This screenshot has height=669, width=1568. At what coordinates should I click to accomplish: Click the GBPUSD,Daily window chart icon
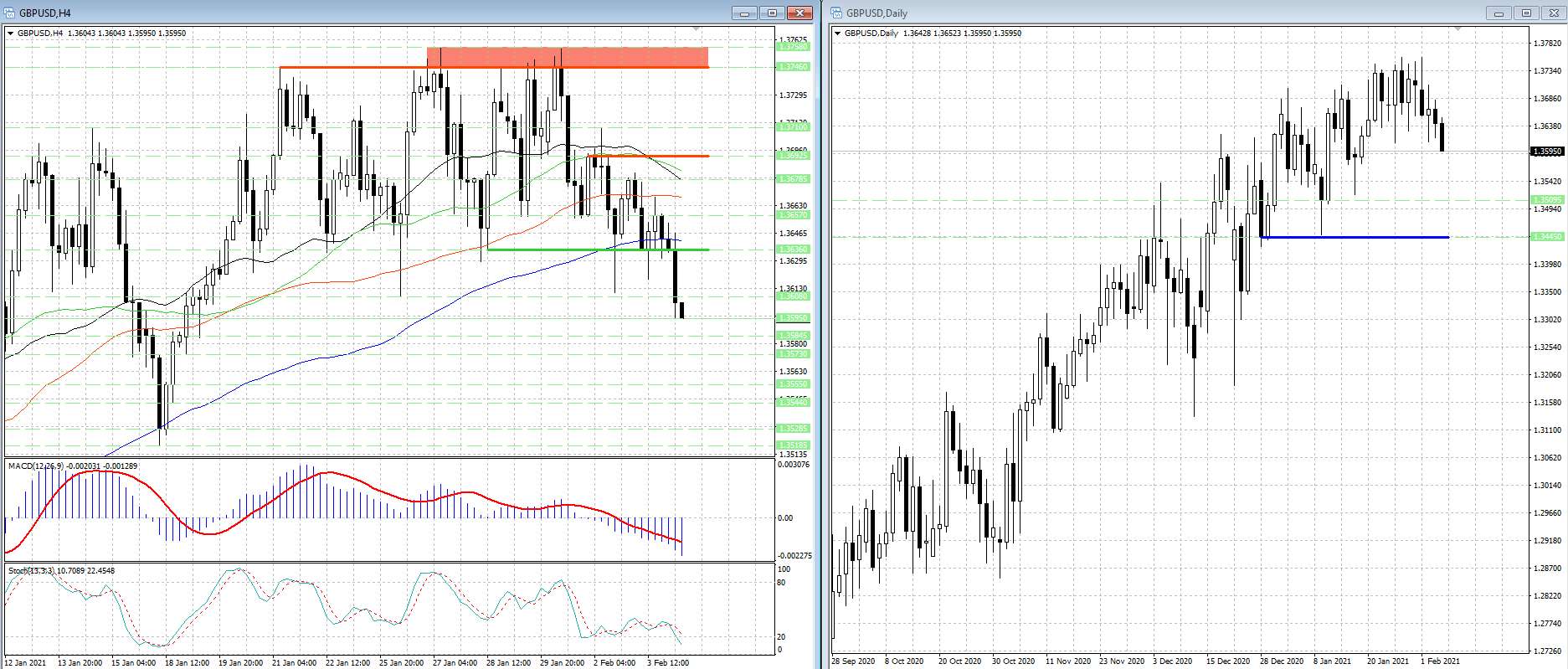[x=837, y=13]
